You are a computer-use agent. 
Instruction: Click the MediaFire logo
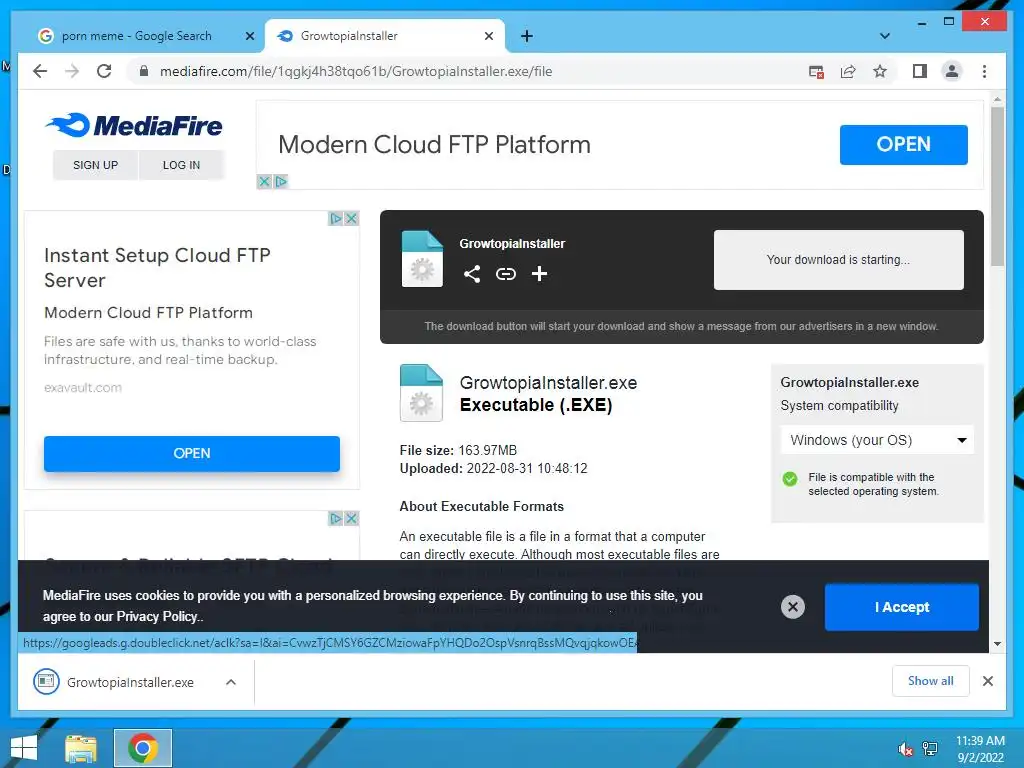coord(134,125)
